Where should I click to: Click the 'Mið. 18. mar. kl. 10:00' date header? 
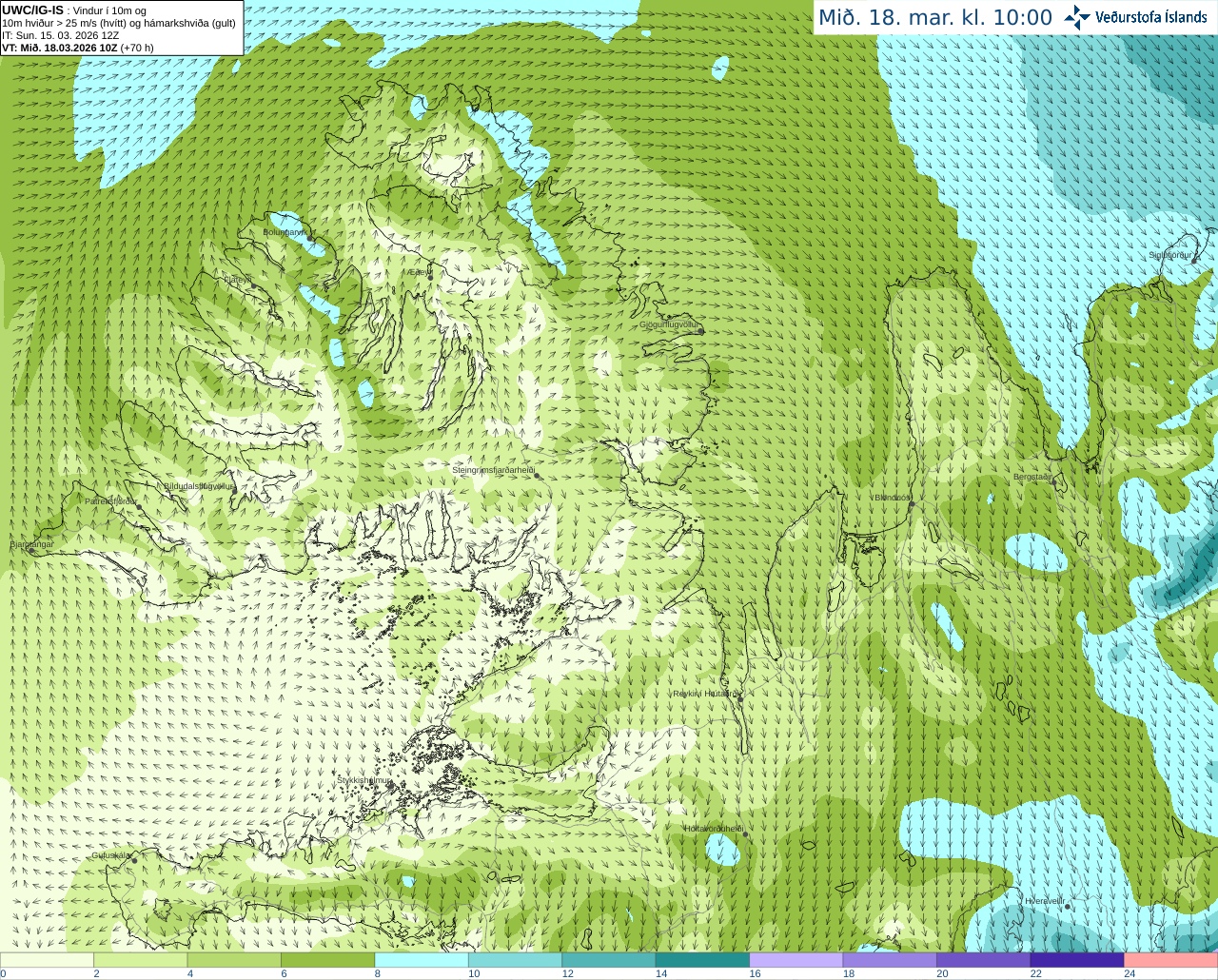pos(935,18)
